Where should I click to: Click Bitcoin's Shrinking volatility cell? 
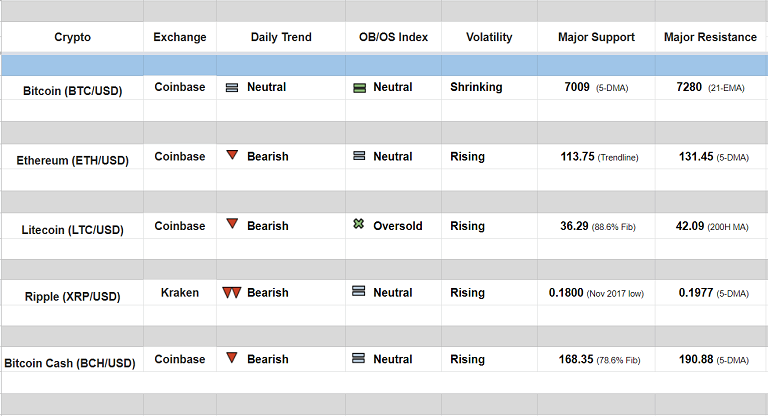click(x=476, y=87)
